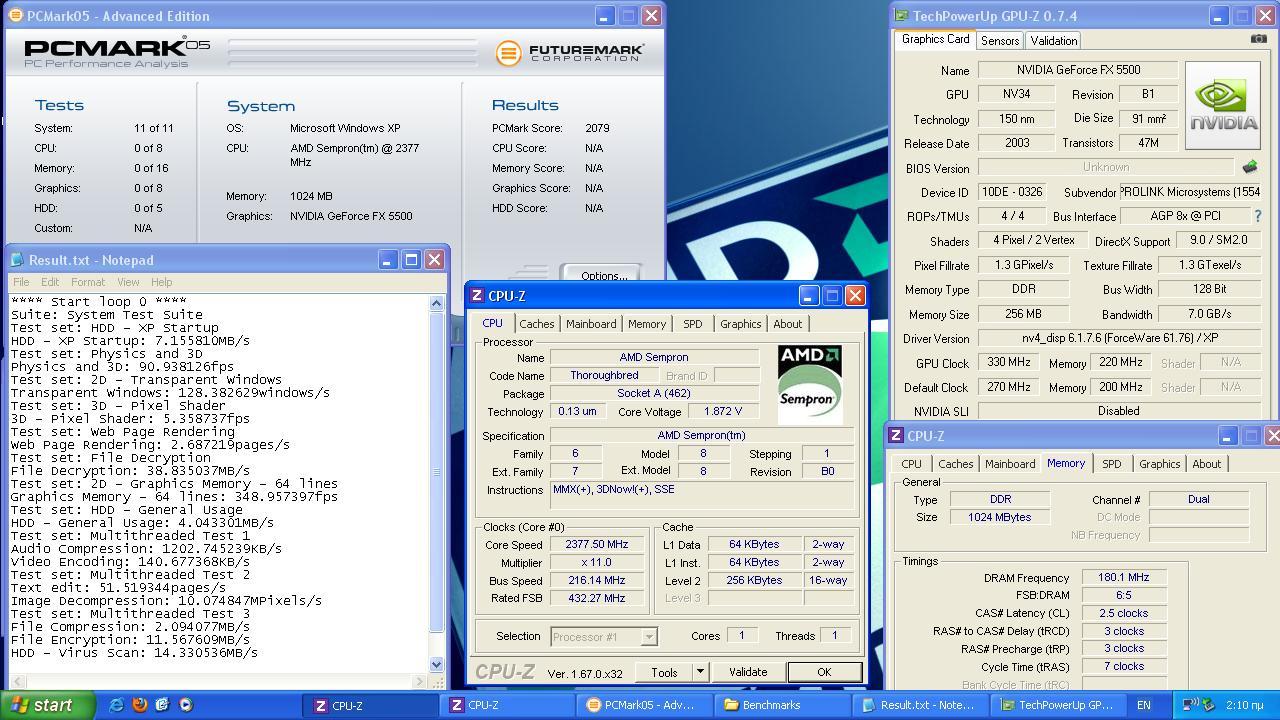Image resolution: width=1280 pixels, height=720 pixels.
Task: Open About tab in processor CPU-Z window
Action: pyautogui.click(x=787, y=324)
